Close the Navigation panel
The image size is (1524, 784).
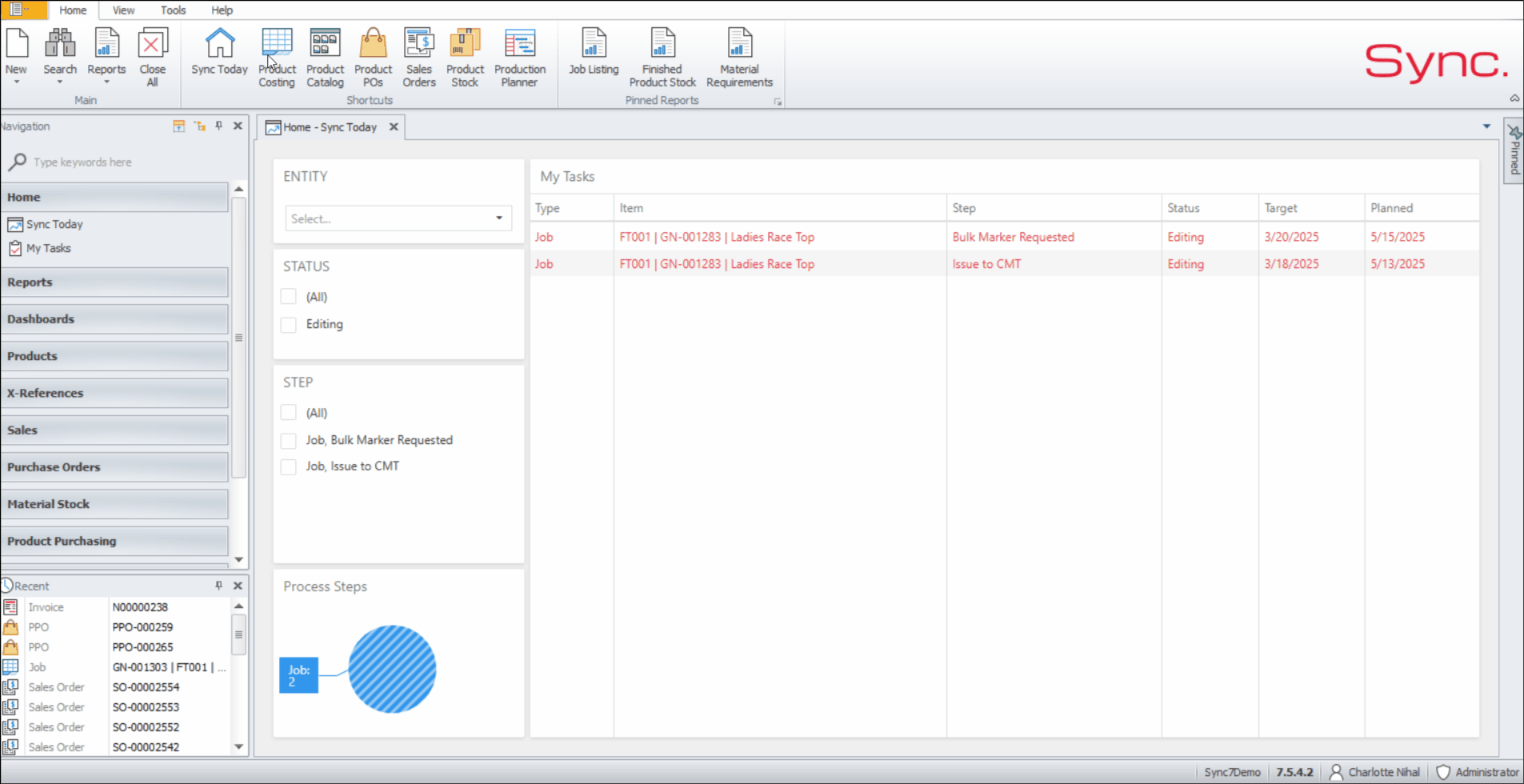(x=238, y=126)
